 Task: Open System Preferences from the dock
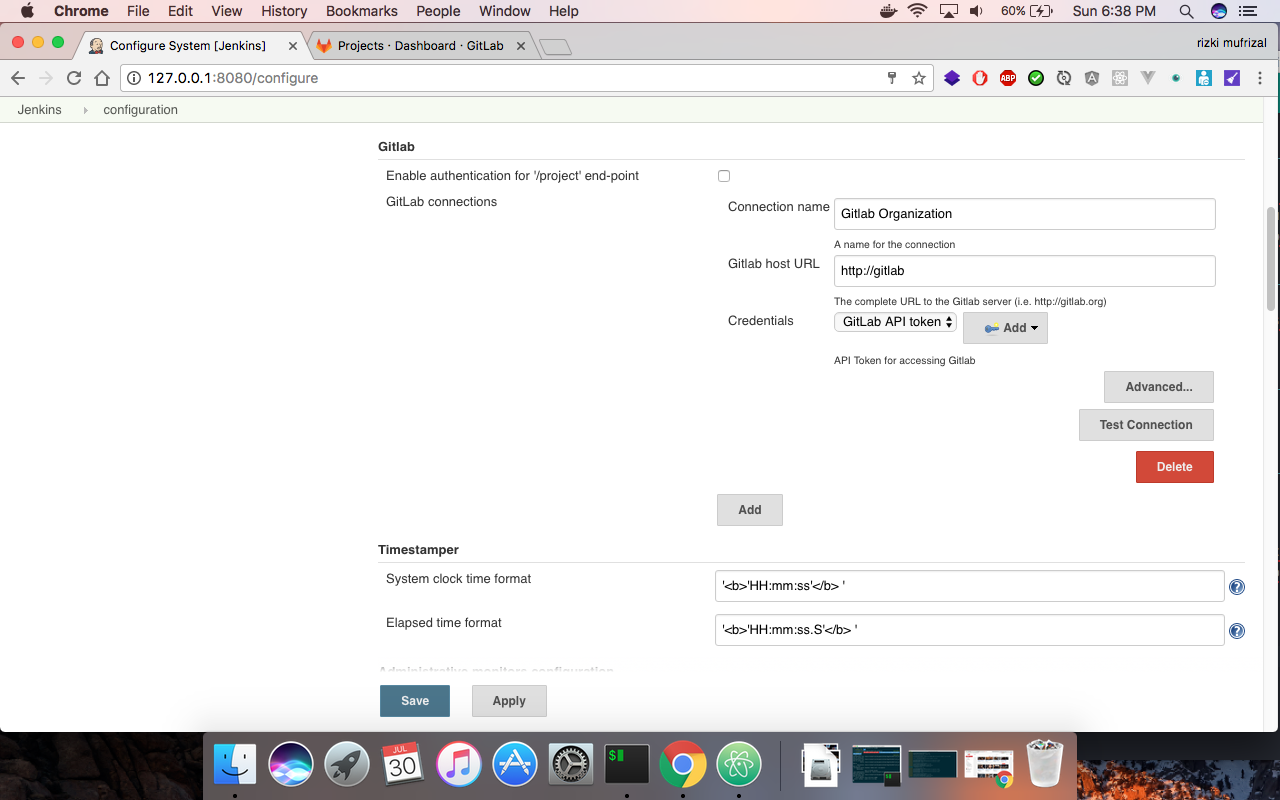(571, 766)
